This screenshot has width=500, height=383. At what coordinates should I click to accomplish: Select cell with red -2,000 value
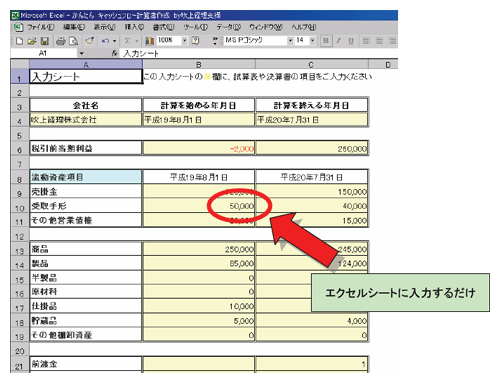[199, 148]
